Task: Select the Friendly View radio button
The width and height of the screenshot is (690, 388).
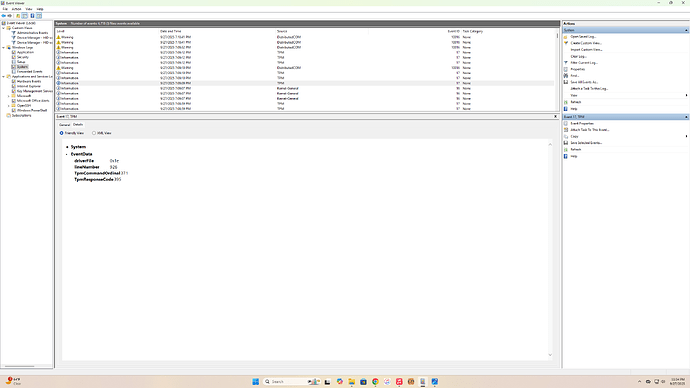Action: coord(62,133)
